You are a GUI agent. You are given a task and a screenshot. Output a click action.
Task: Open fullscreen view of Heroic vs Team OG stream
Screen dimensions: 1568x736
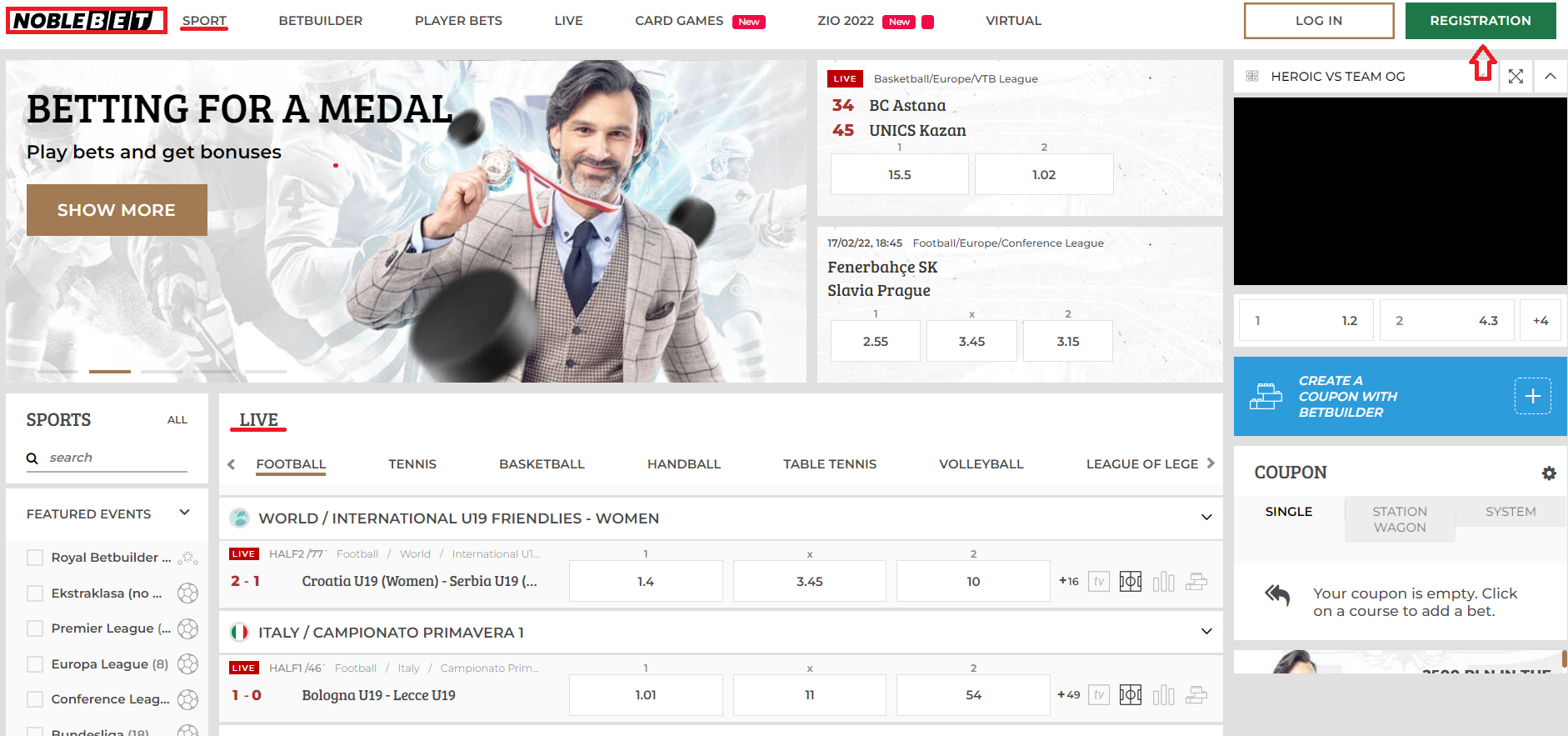click(1516, 77)
